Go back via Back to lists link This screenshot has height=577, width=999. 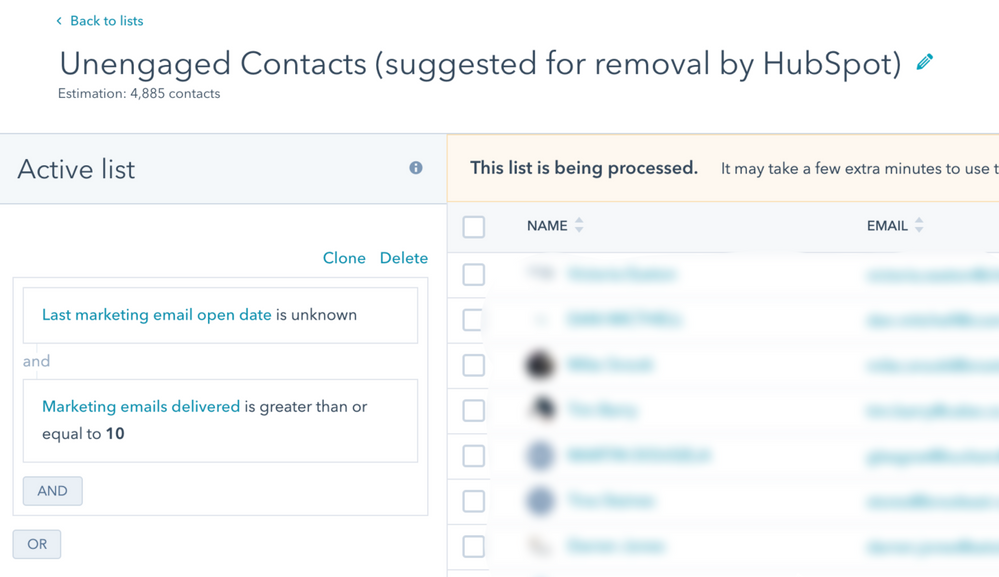coord(106,21)
